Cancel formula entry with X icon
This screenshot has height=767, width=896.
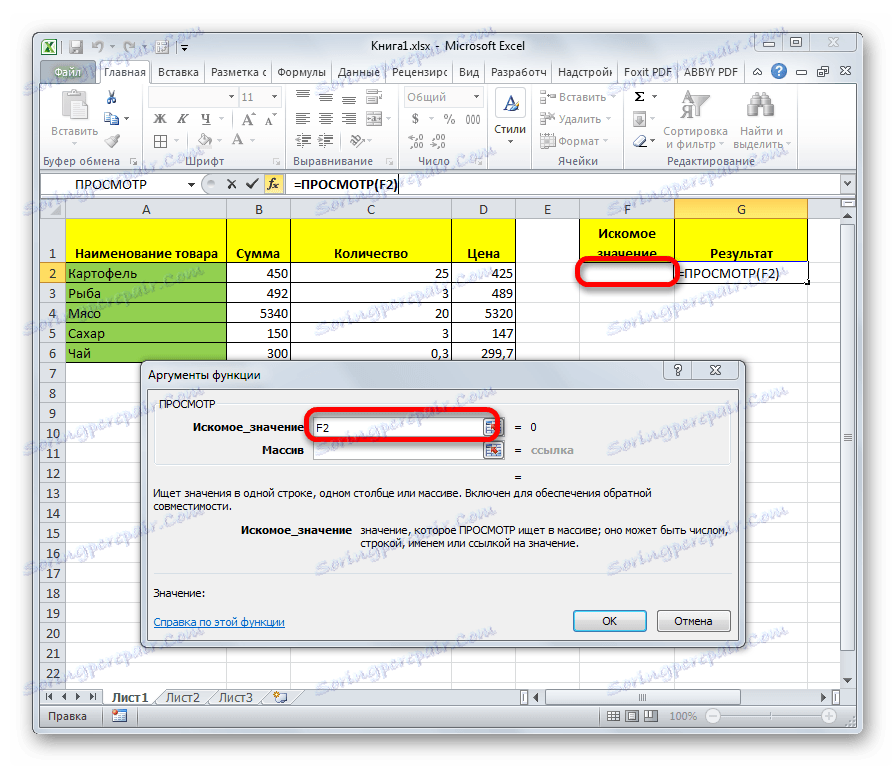[231, 184]
